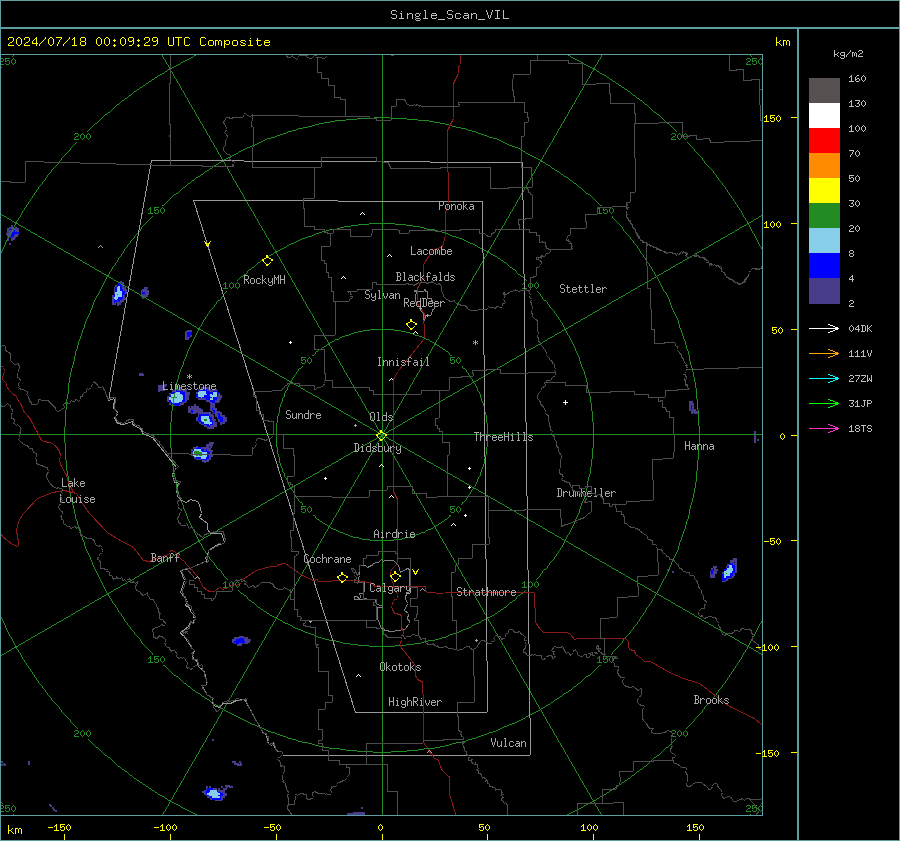
Task: Click the yellow V marker east of Calgary
Action: point(416,572)
